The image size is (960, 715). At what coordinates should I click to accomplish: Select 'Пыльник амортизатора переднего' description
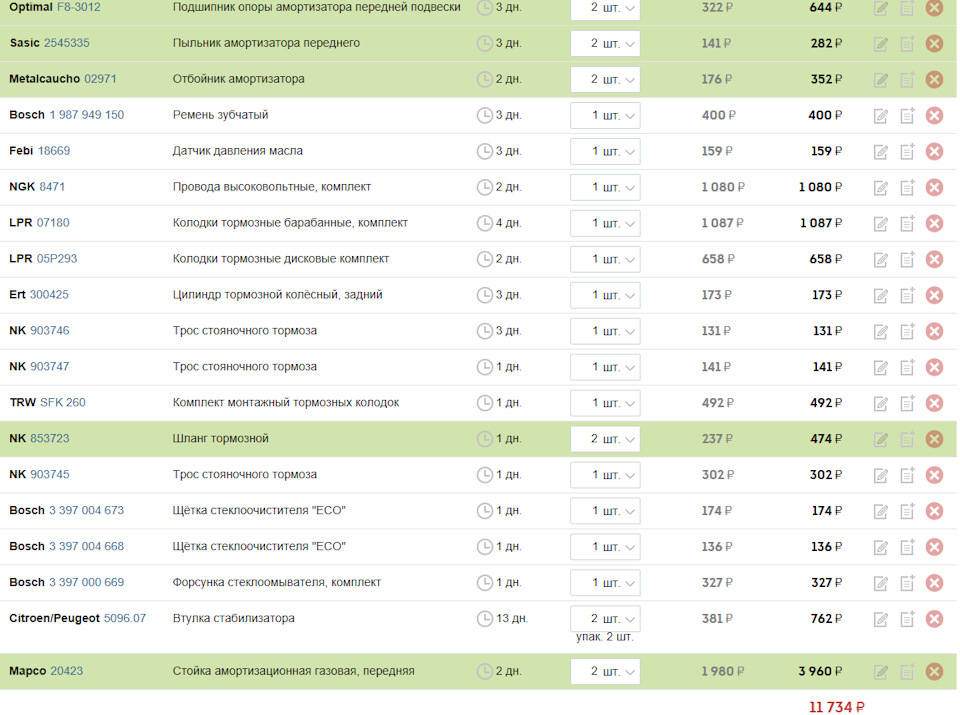pyautogui.click(x=266, y=43)
